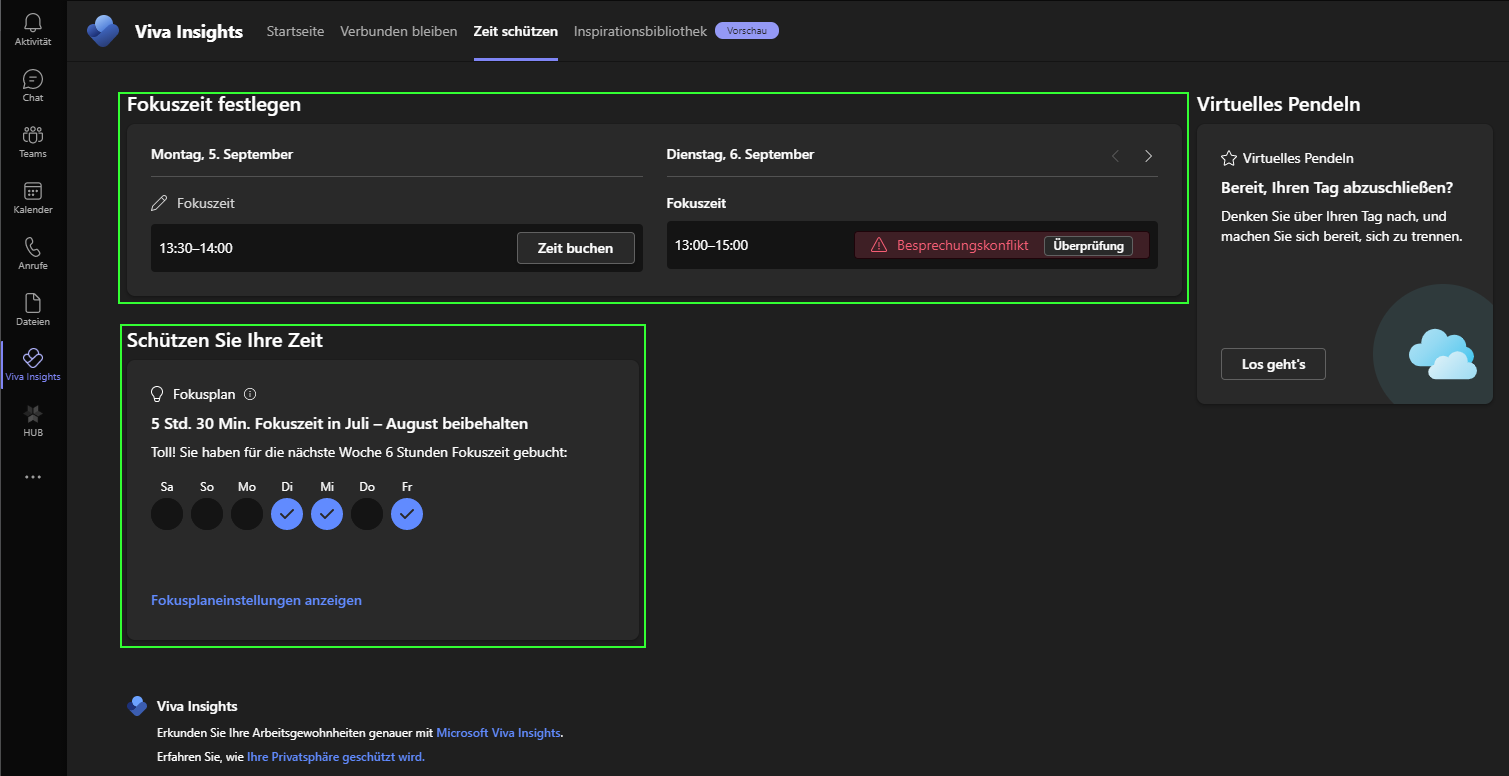The width and height of the screenshot is (1509, 776).
Task: Open Anrufe phone icon
Action: (33, 248)
